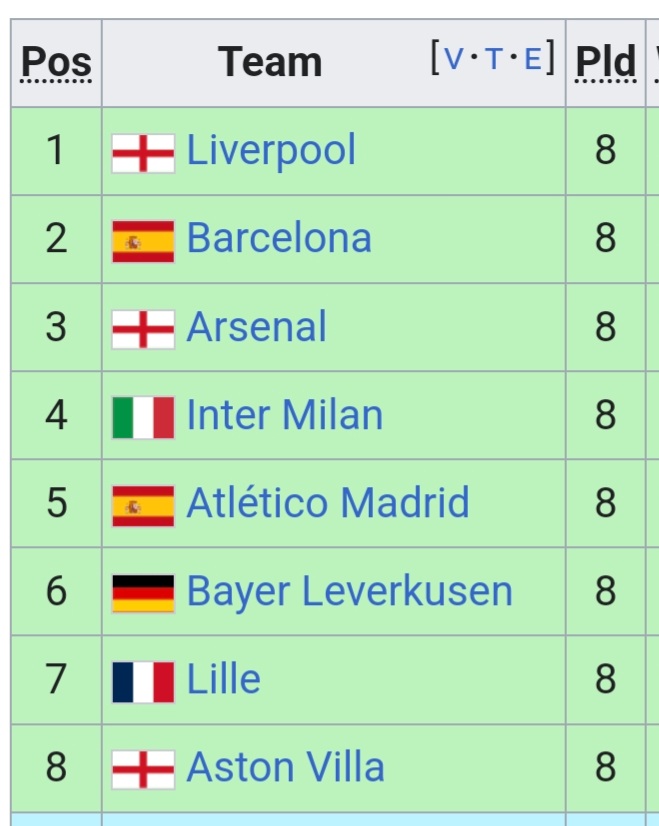Click the V view template link

pyautogui.click(x=454, y=58)
